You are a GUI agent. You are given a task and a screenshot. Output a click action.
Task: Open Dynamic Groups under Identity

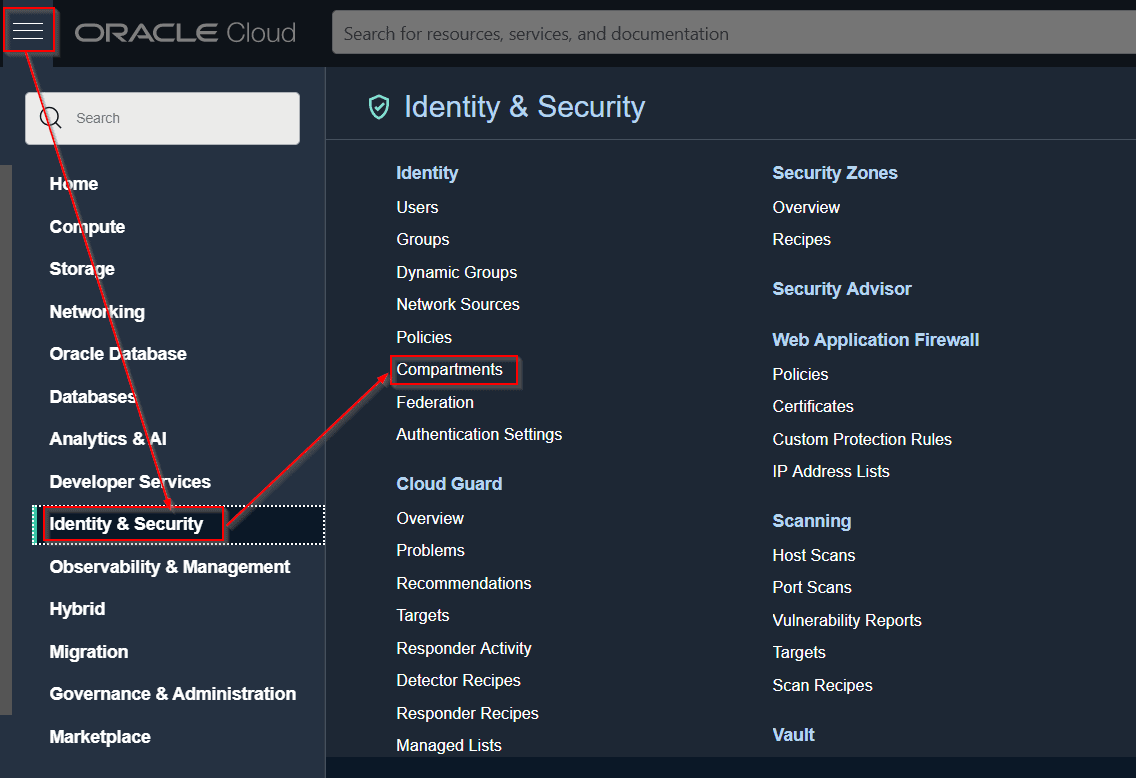[x=457, y=273]
